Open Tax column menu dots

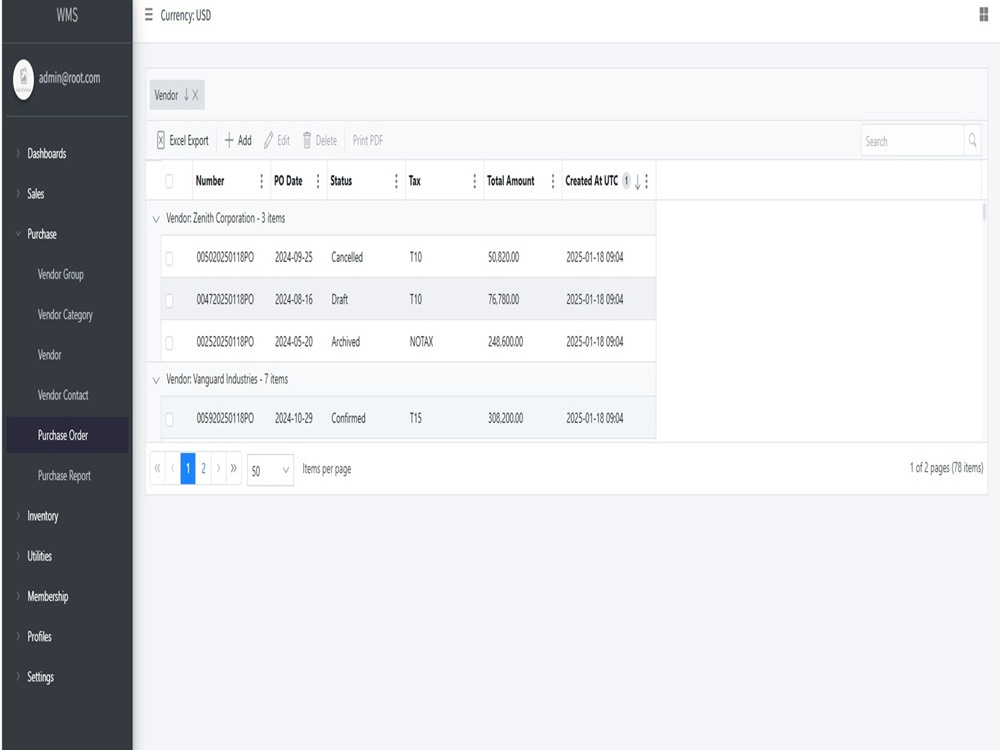[x=474, y=181]
